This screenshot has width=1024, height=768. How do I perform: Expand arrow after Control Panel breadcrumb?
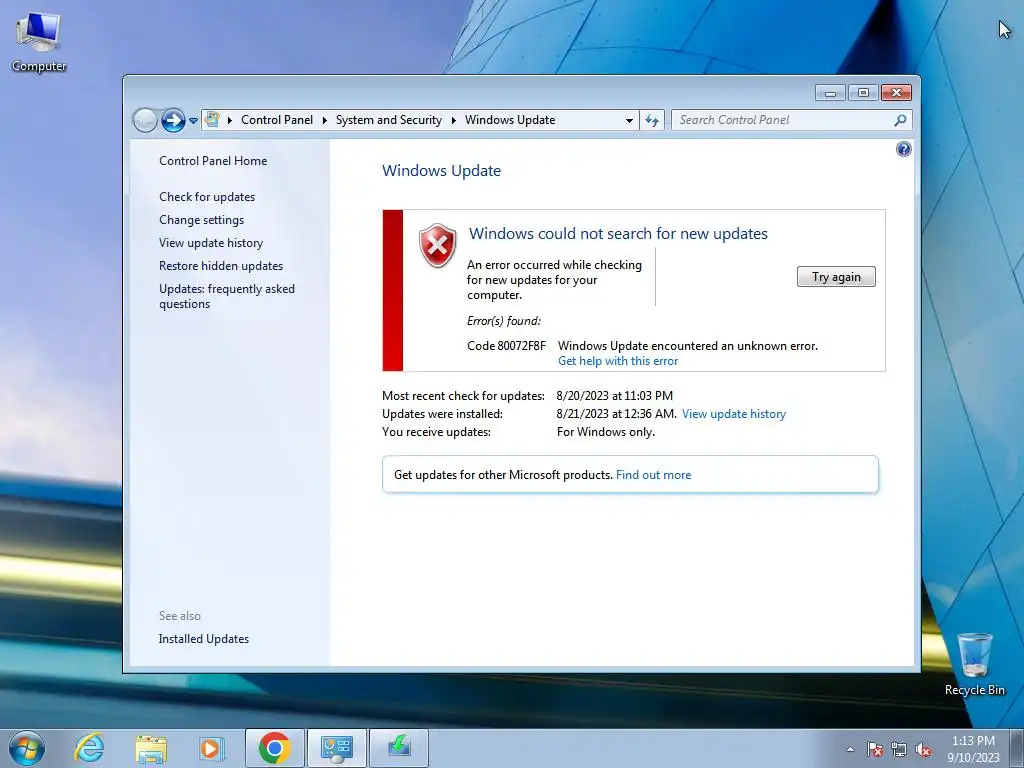[325, 120]
